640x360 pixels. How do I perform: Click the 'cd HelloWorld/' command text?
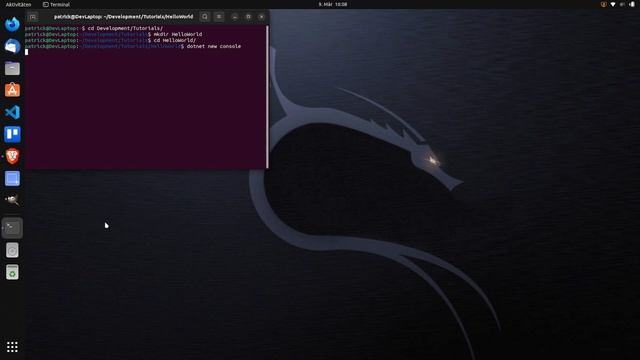[175, 40]
